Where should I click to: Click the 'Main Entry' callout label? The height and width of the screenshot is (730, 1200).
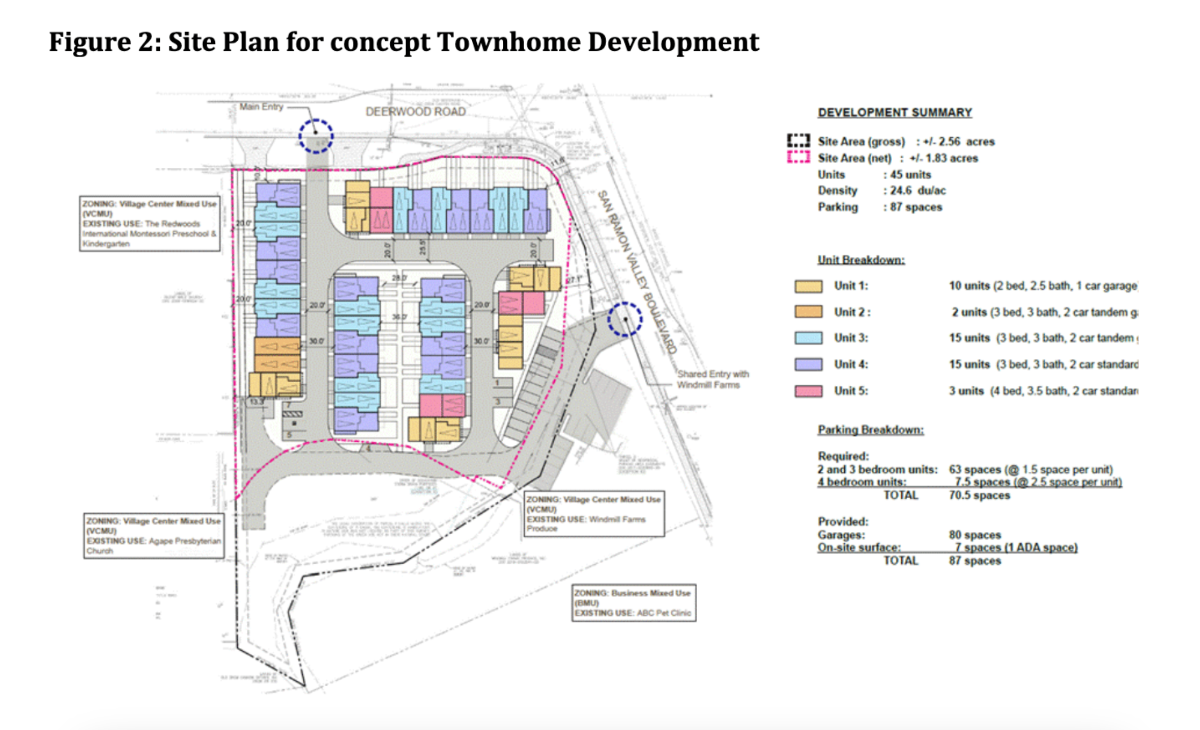262,107
